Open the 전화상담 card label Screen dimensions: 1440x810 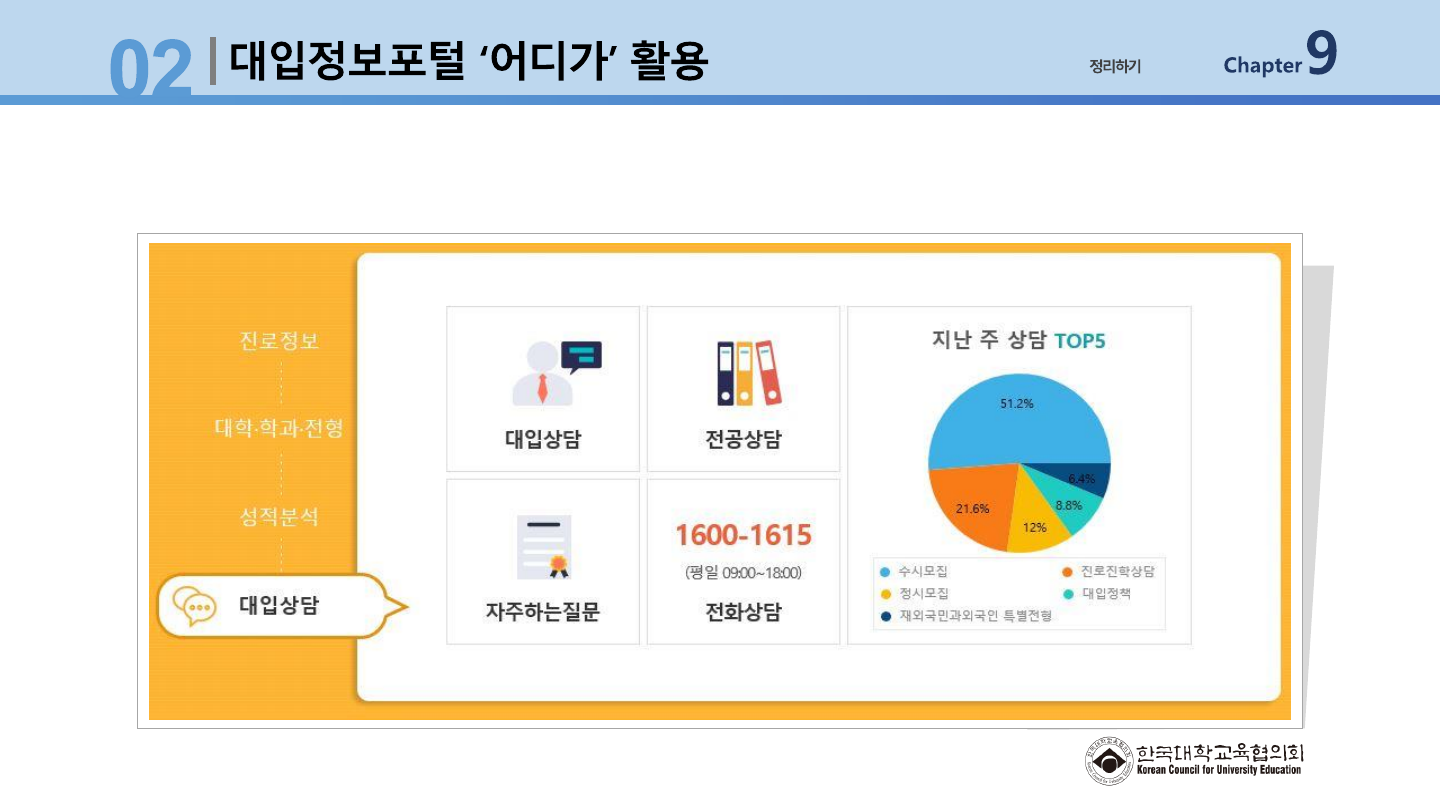(743, 612)
